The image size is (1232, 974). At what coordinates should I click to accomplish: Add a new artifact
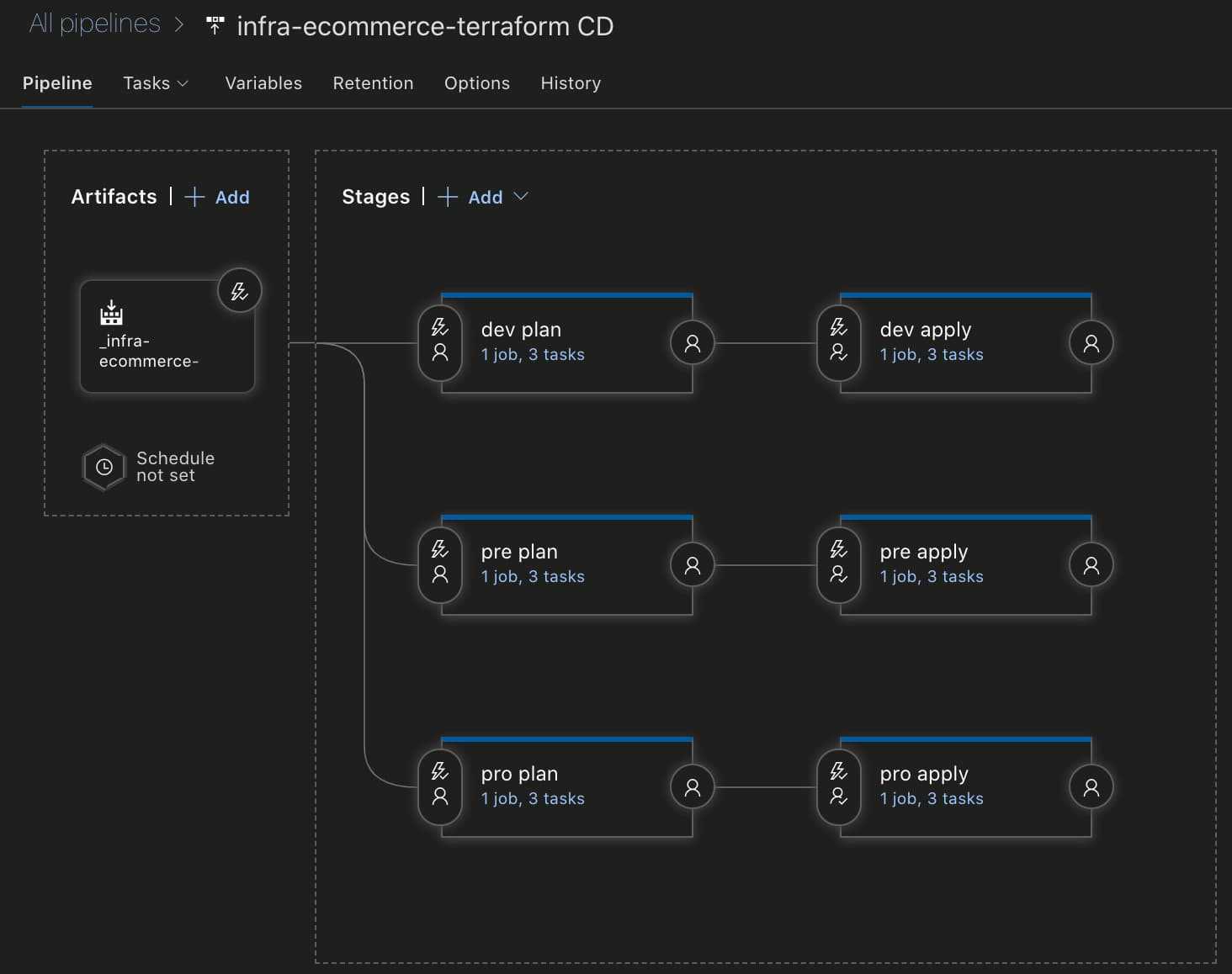click(x=217, y=197)
